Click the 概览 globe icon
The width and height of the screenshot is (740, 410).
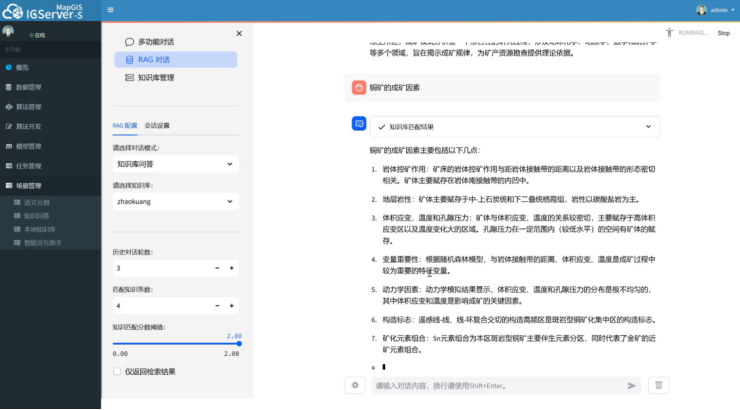(8, 67)
